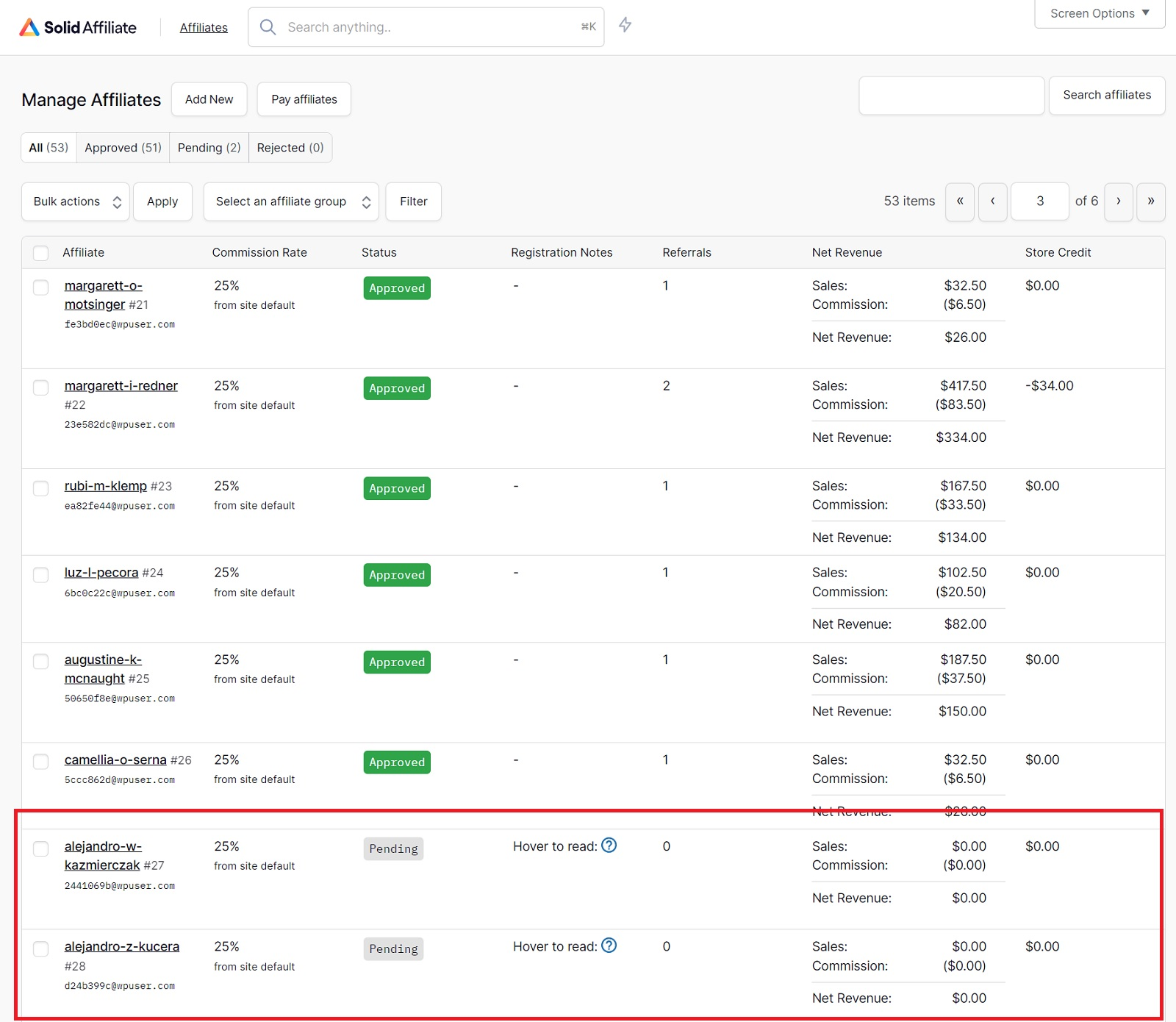Jump to the last page of affiliates
Viewport: 1176px width, 1022px height.
1150,201
